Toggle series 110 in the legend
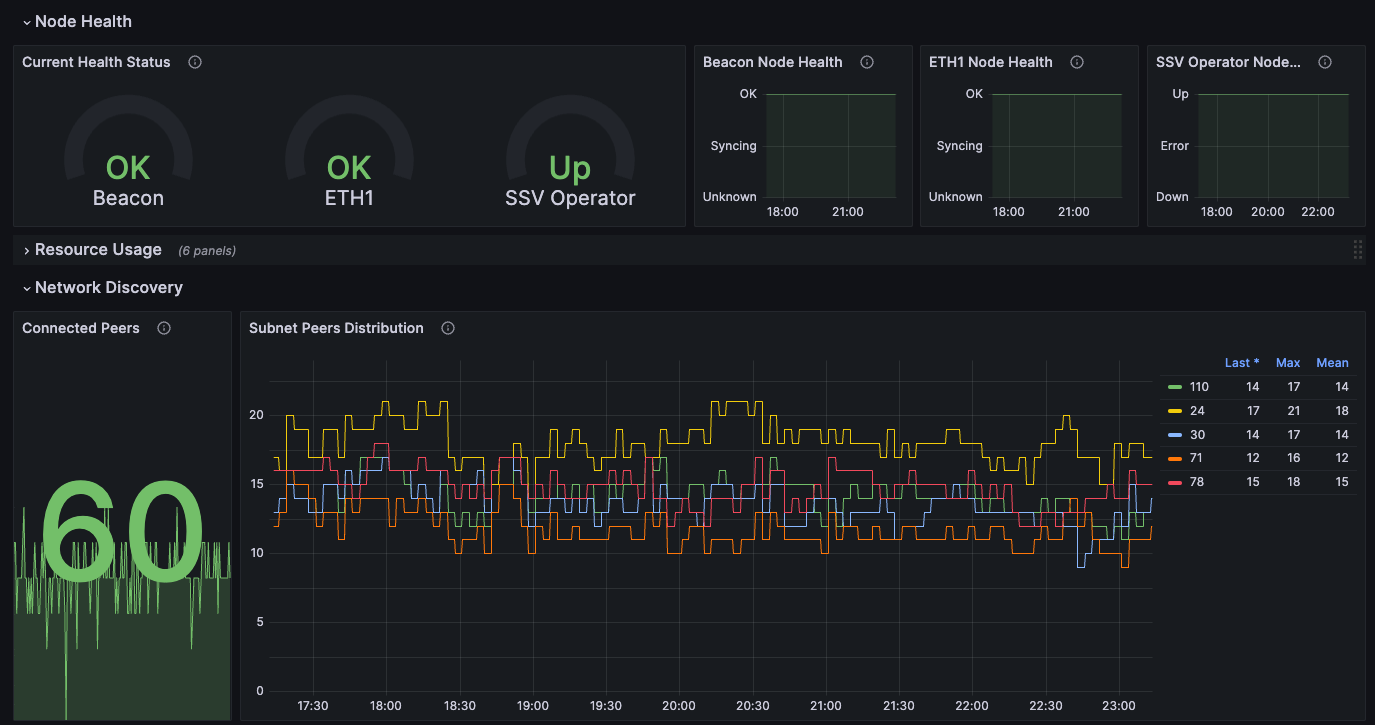This screenshot has height=725, width=1375. click(x=1199, y=387)
